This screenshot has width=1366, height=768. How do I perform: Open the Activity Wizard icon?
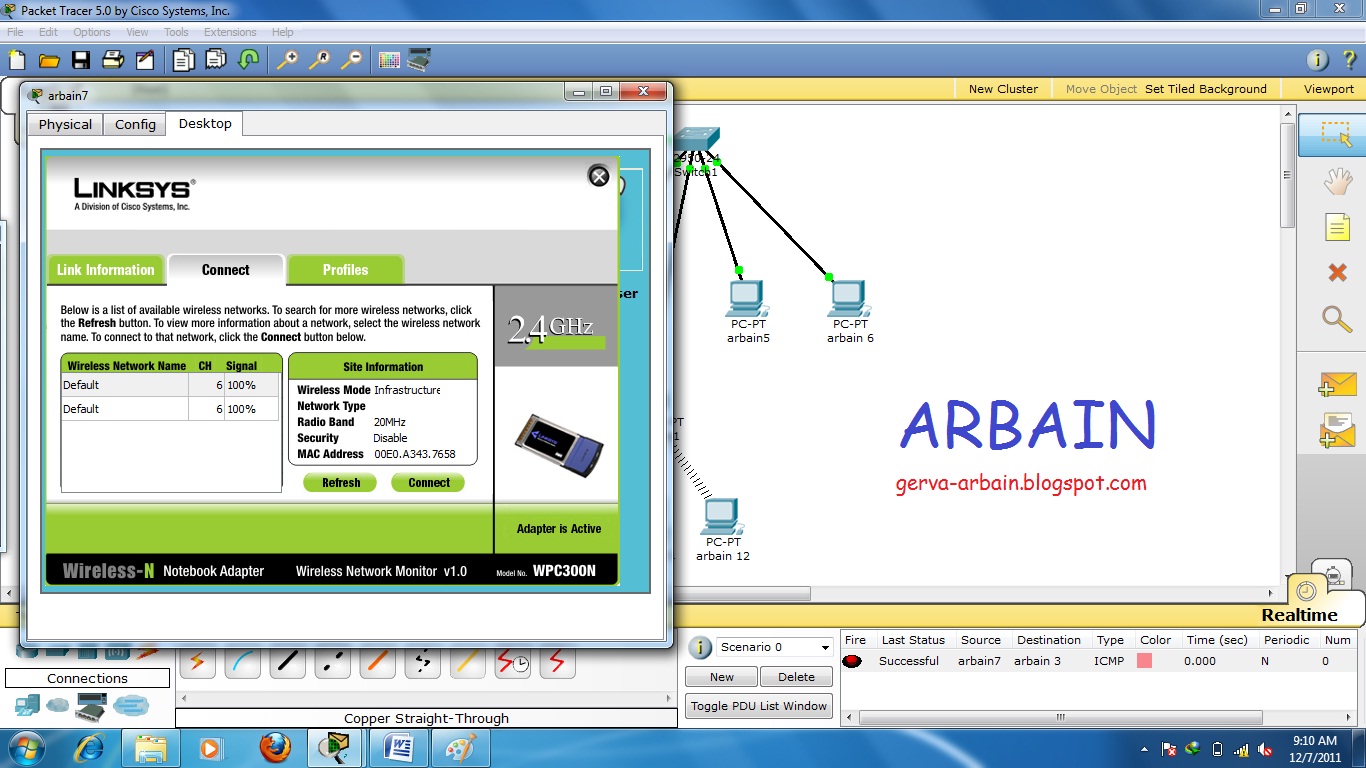(x=145, y=60)
